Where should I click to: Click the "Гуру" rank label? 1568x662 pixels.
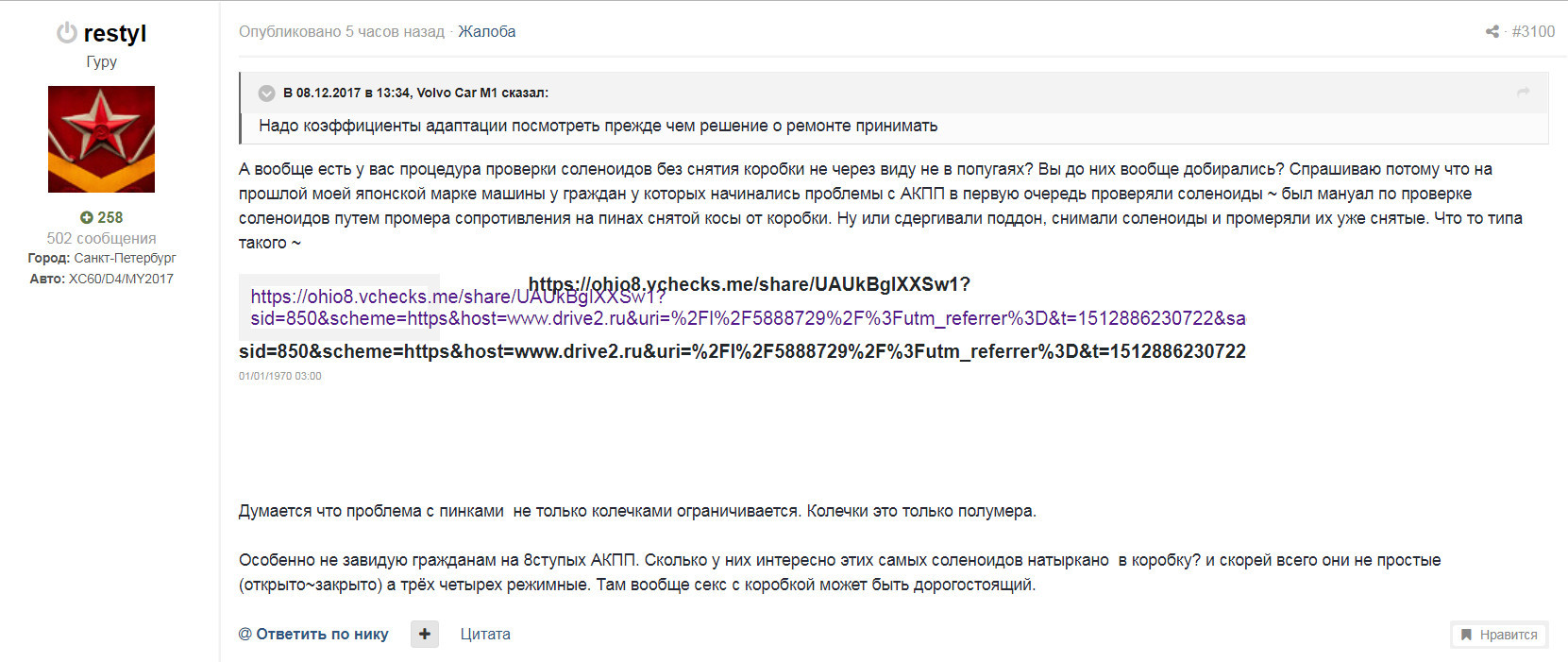[x=101, y=61]
